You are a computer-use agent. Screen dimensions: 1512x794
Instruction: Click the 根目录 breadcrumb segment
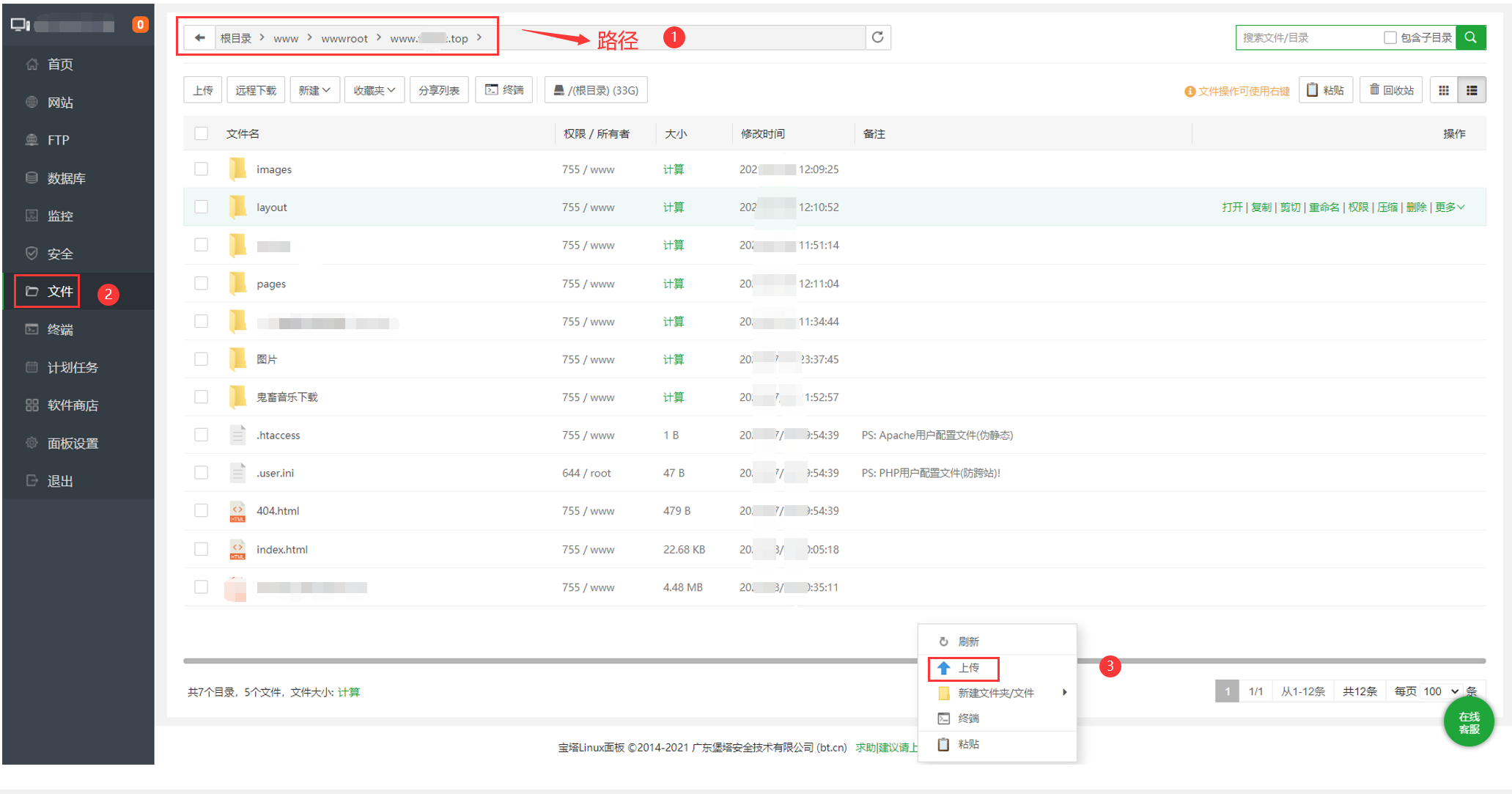[x=236, y=39]
